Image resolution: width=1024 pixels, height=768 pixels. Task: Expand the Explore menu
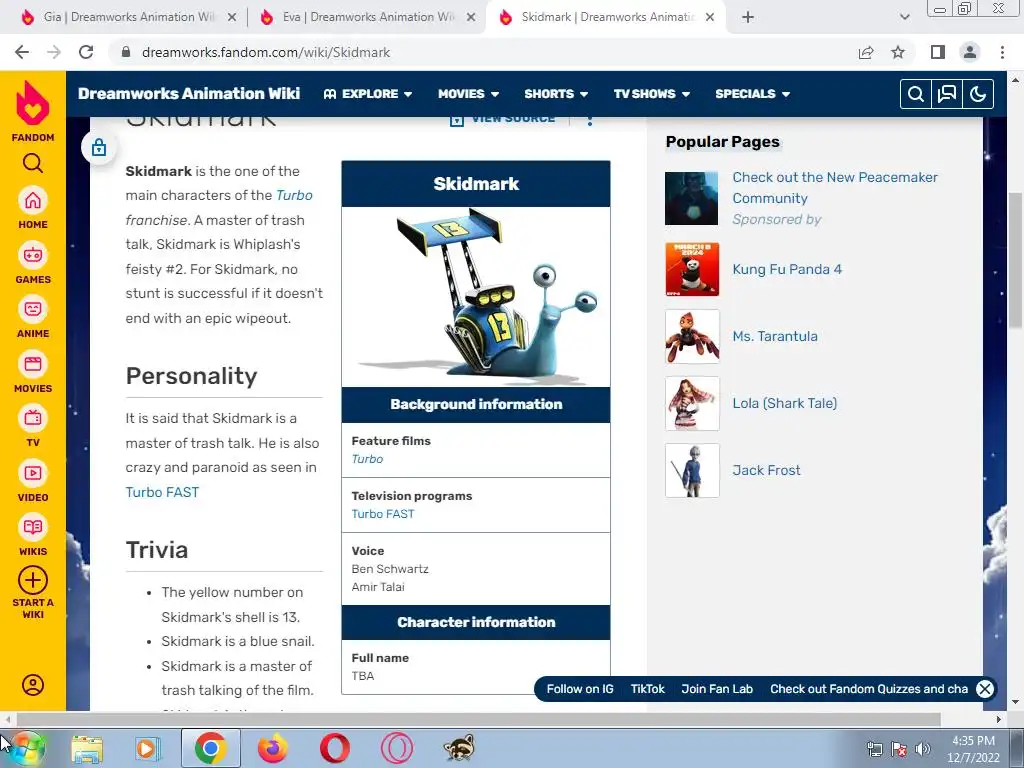pyautogui.click(x=368, y=94)
